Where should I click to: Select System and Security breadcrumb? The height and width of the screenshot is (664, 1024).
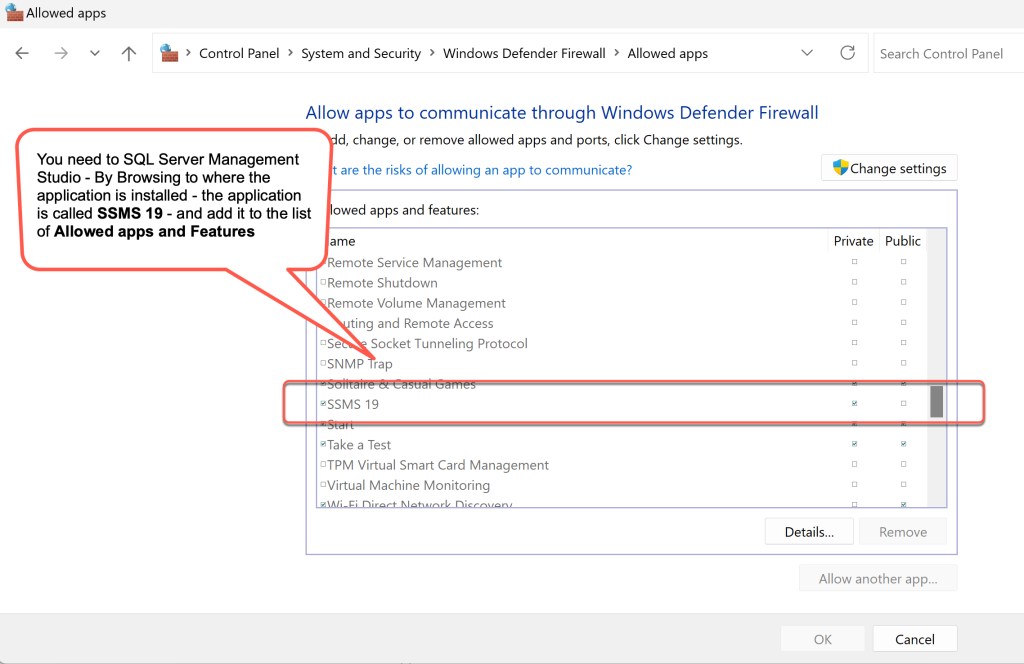[x=361, y=54]
